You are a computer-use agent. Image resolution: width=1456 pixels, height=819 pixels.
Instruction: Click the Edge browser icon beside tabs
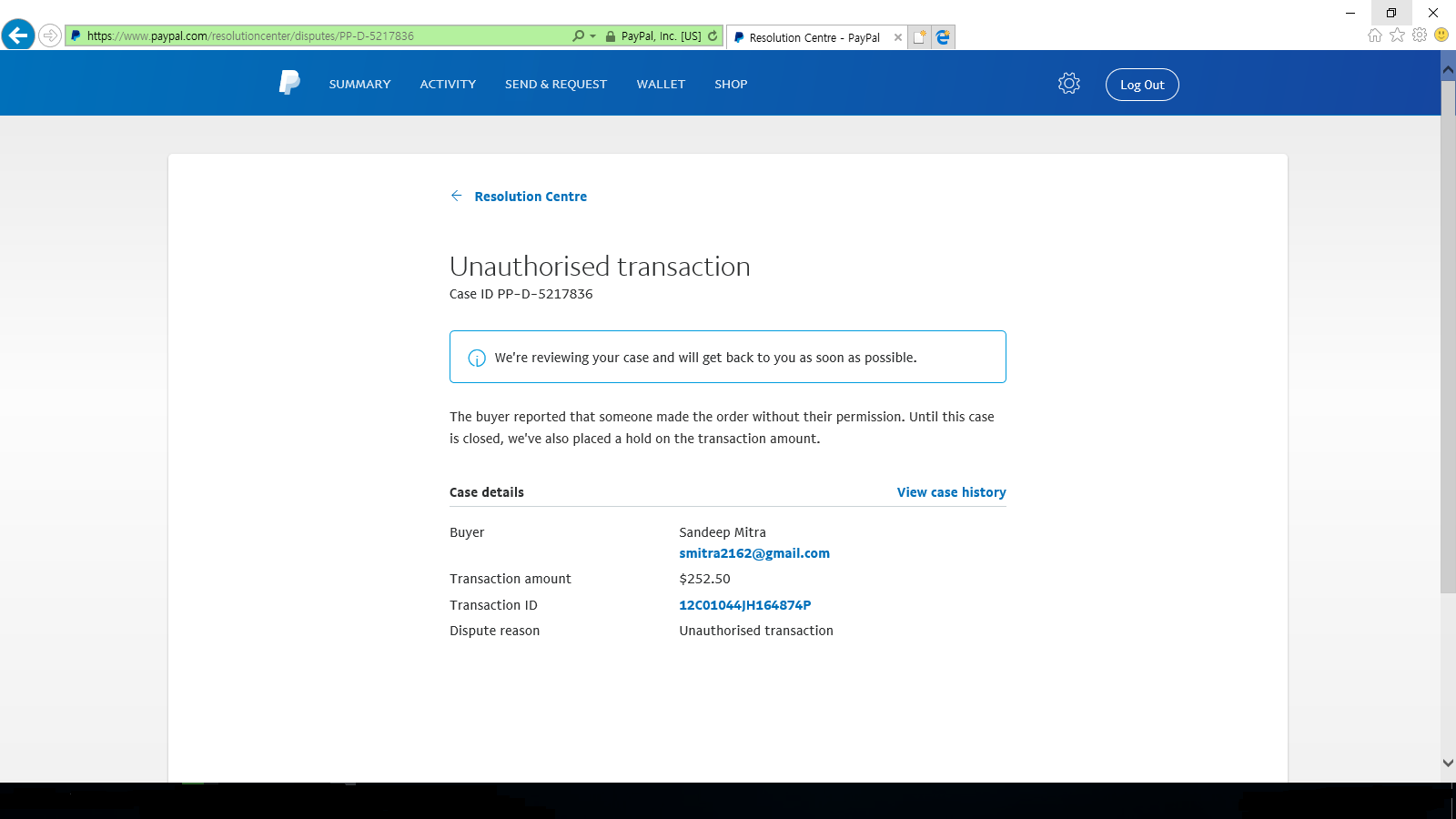coord(943,37)
